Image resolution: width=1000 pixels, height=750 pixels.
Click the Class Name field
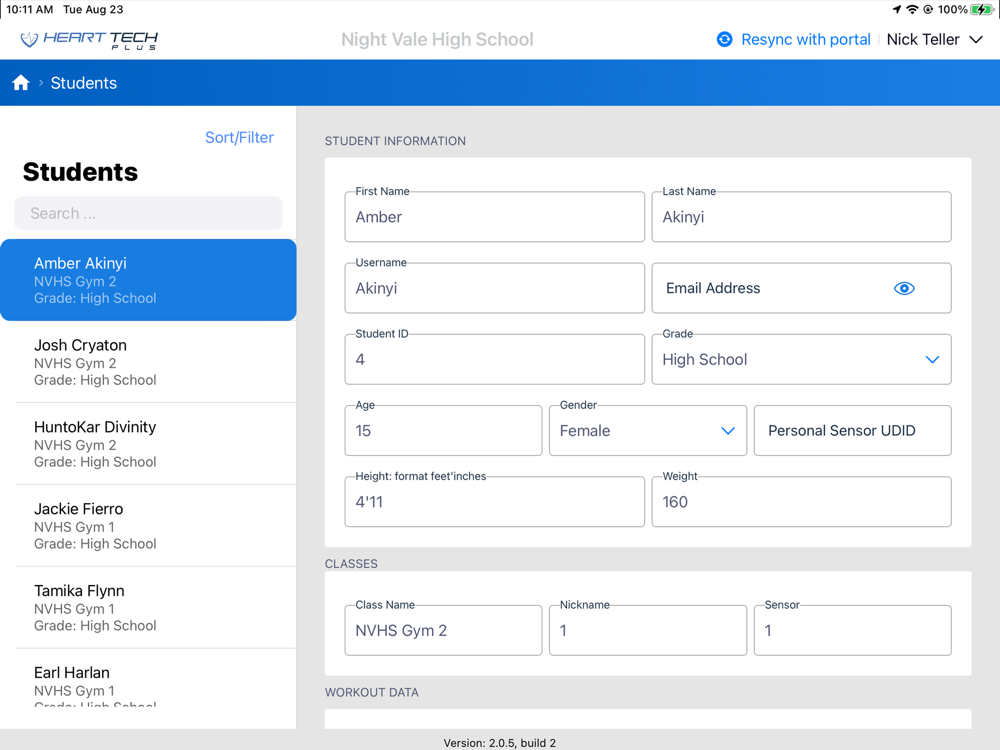(443, 631)
